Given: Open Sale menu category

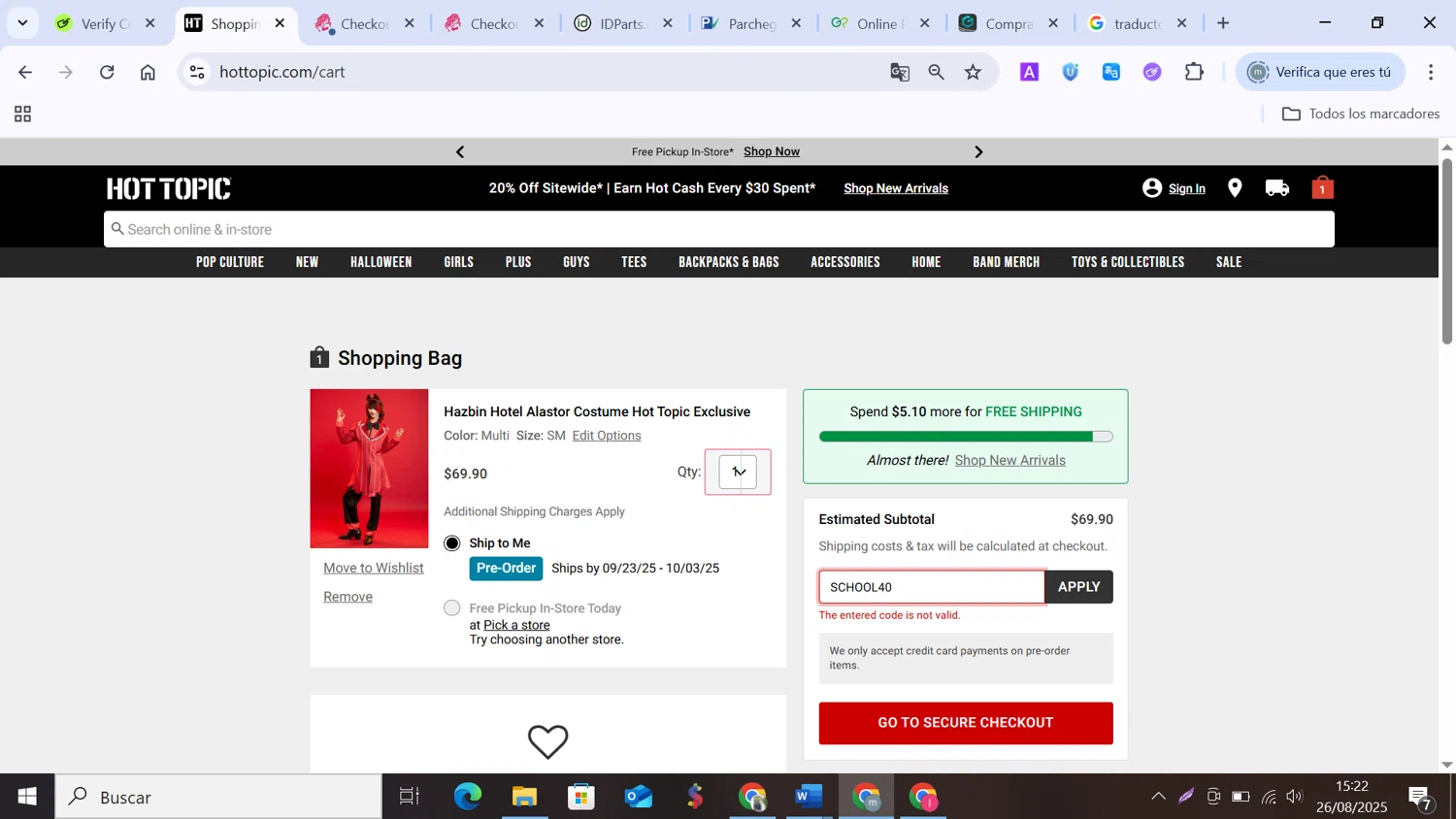Looking at the screenshot, I should tap(1229, 262).
